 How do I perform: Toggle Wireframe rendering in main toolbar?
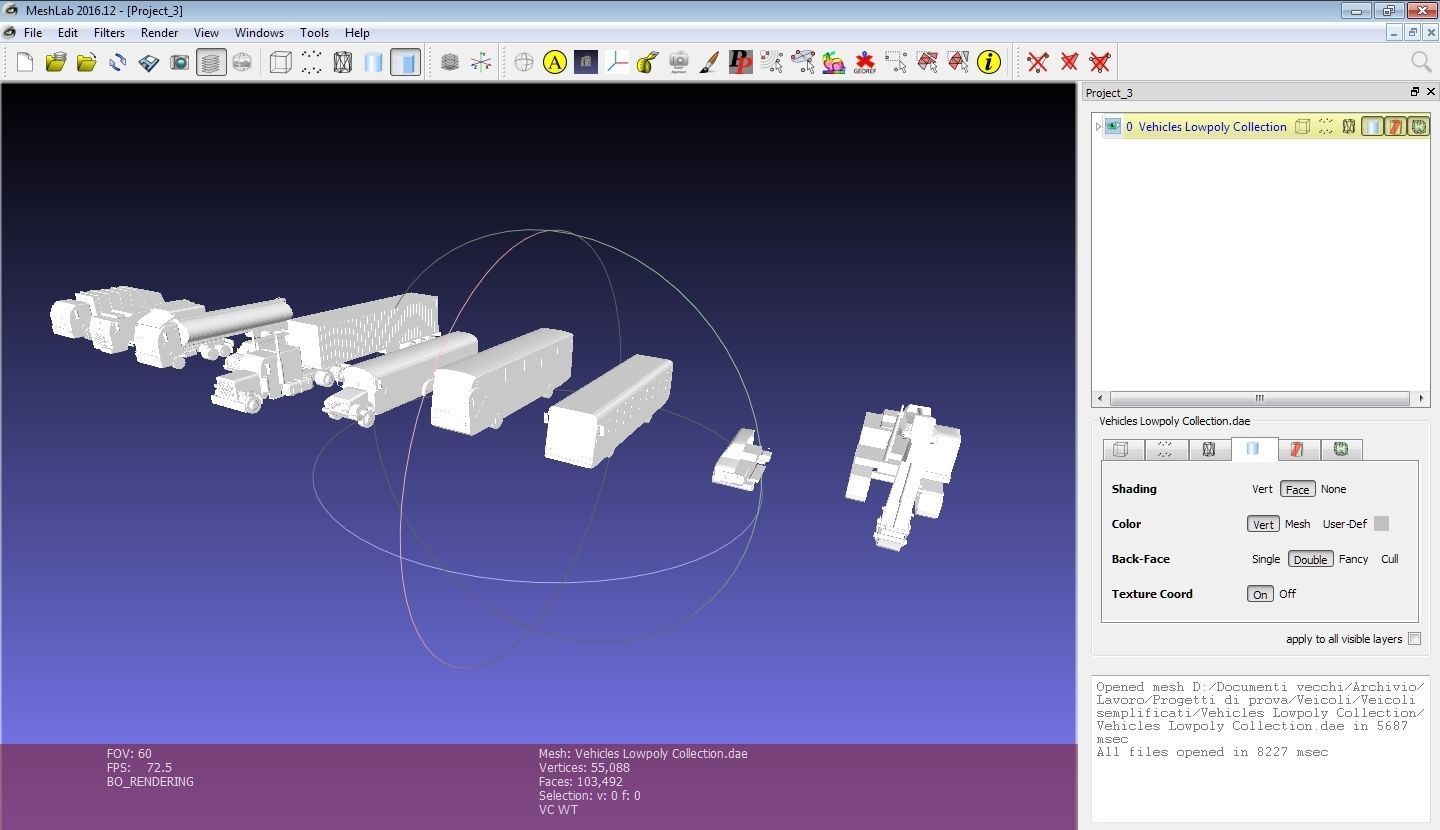click(343, 62)
